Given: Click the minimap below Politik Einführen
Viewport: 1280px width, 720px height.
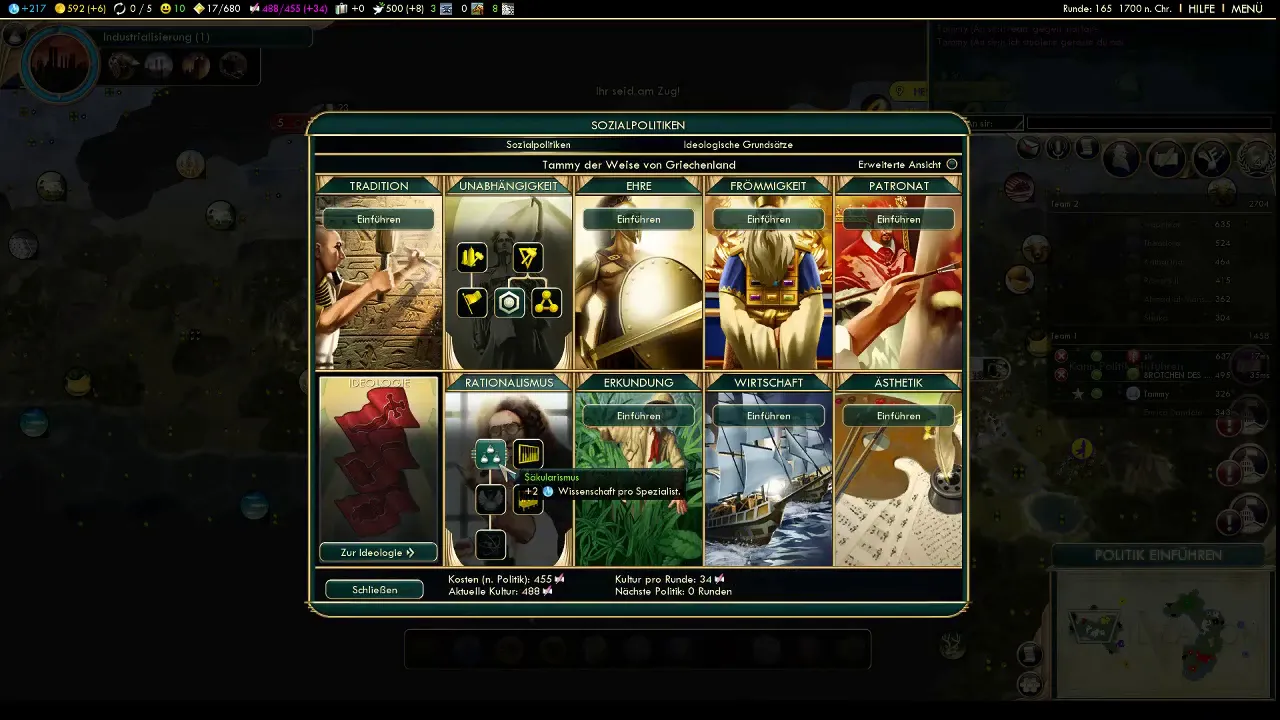Looking at the screenshot, I should click(1164, 632).
